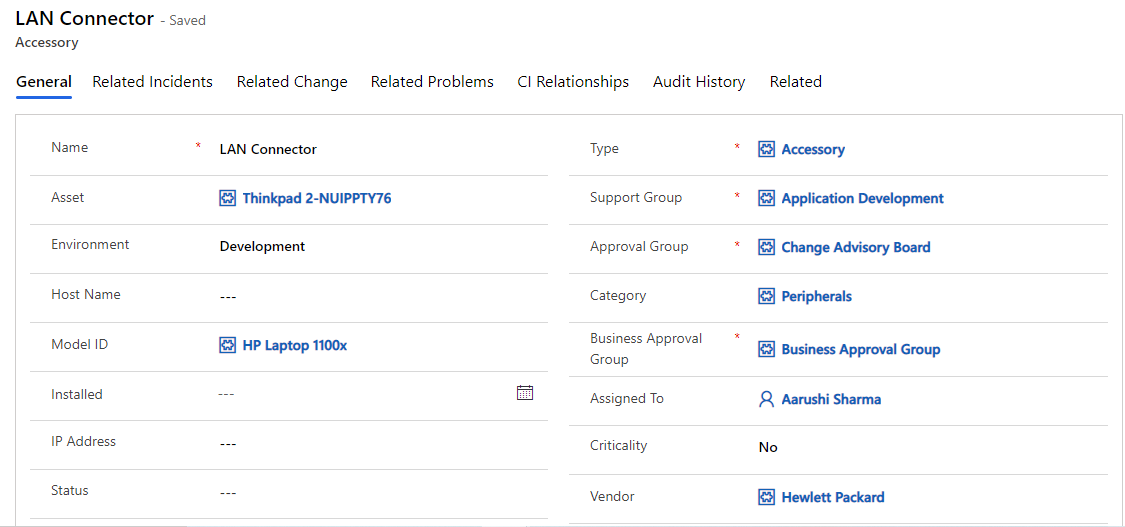The width and height of the screenshot is (1125, 527).
Task: Switch to the Related Incidents tab
Action: tap(152, 82)
